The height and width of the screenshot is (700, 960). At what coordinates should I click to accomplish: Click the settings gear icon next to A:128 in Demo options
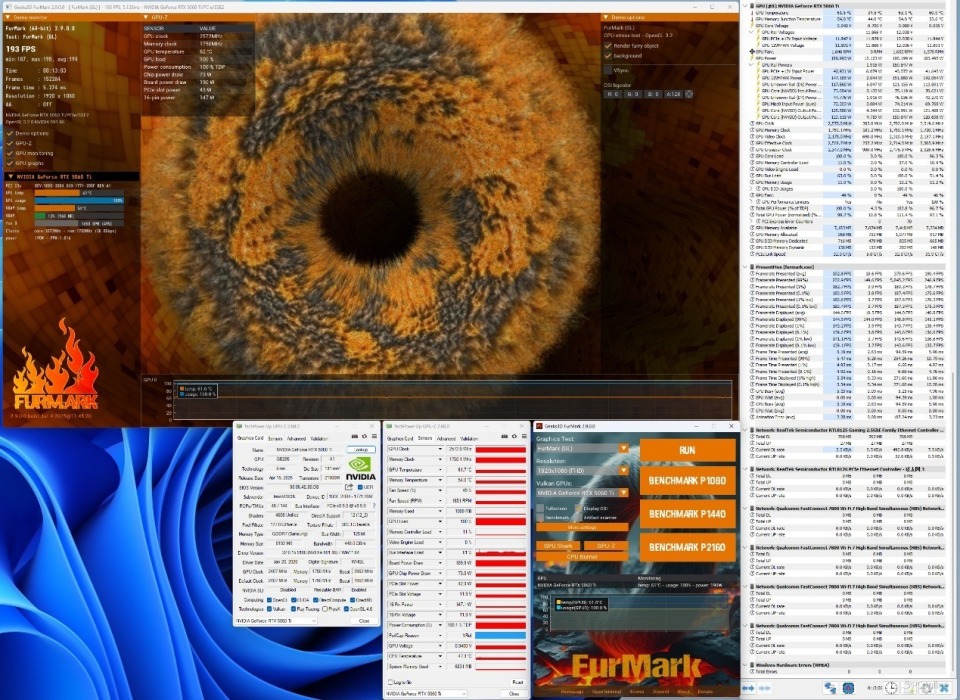(x=689, y=94)
